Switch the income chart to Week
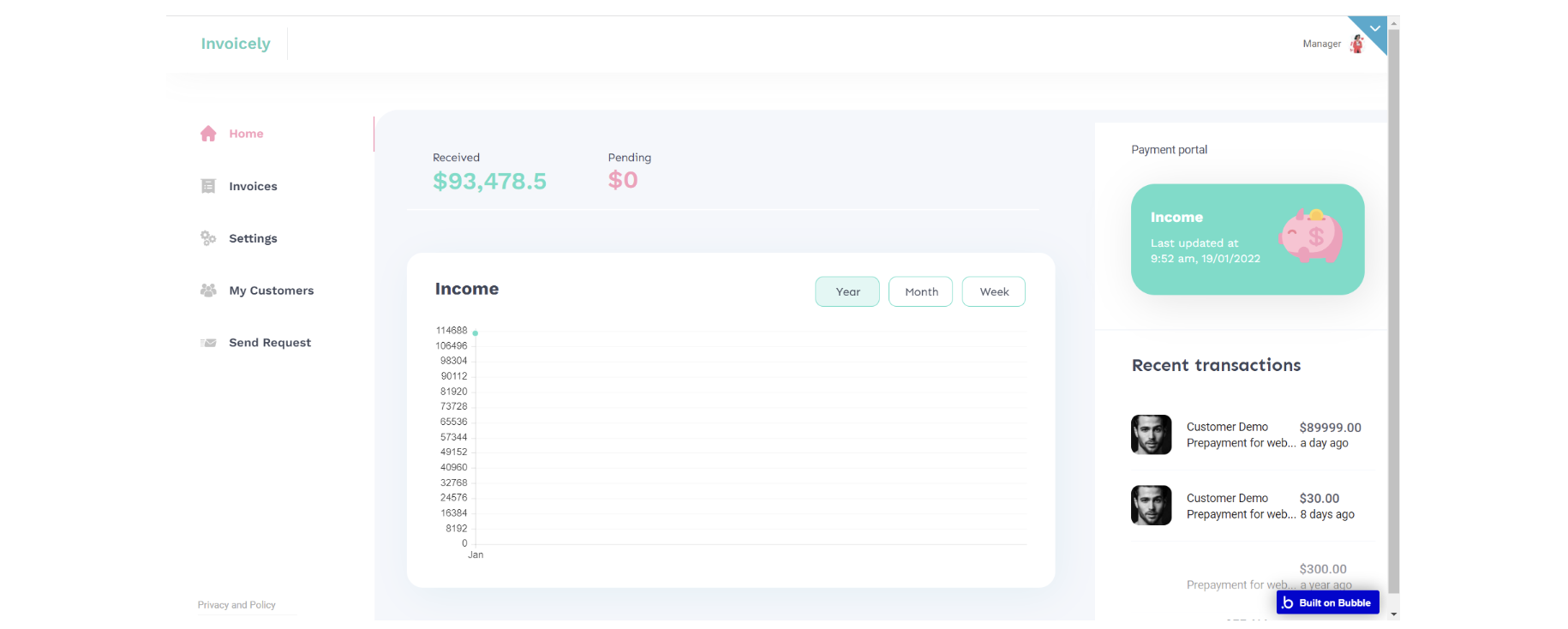 coord(994,291)
